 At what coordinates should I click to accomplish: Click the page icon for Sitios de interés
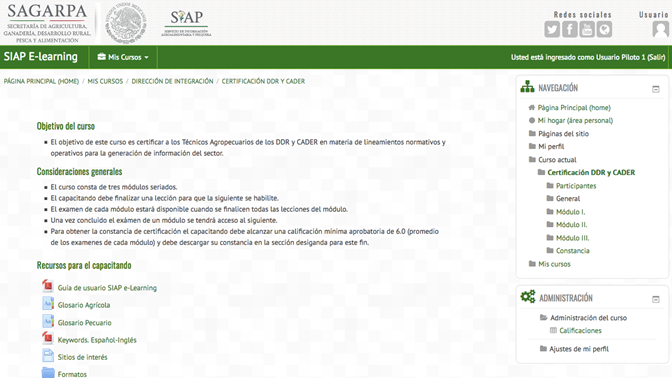click(x=48, y=355)
